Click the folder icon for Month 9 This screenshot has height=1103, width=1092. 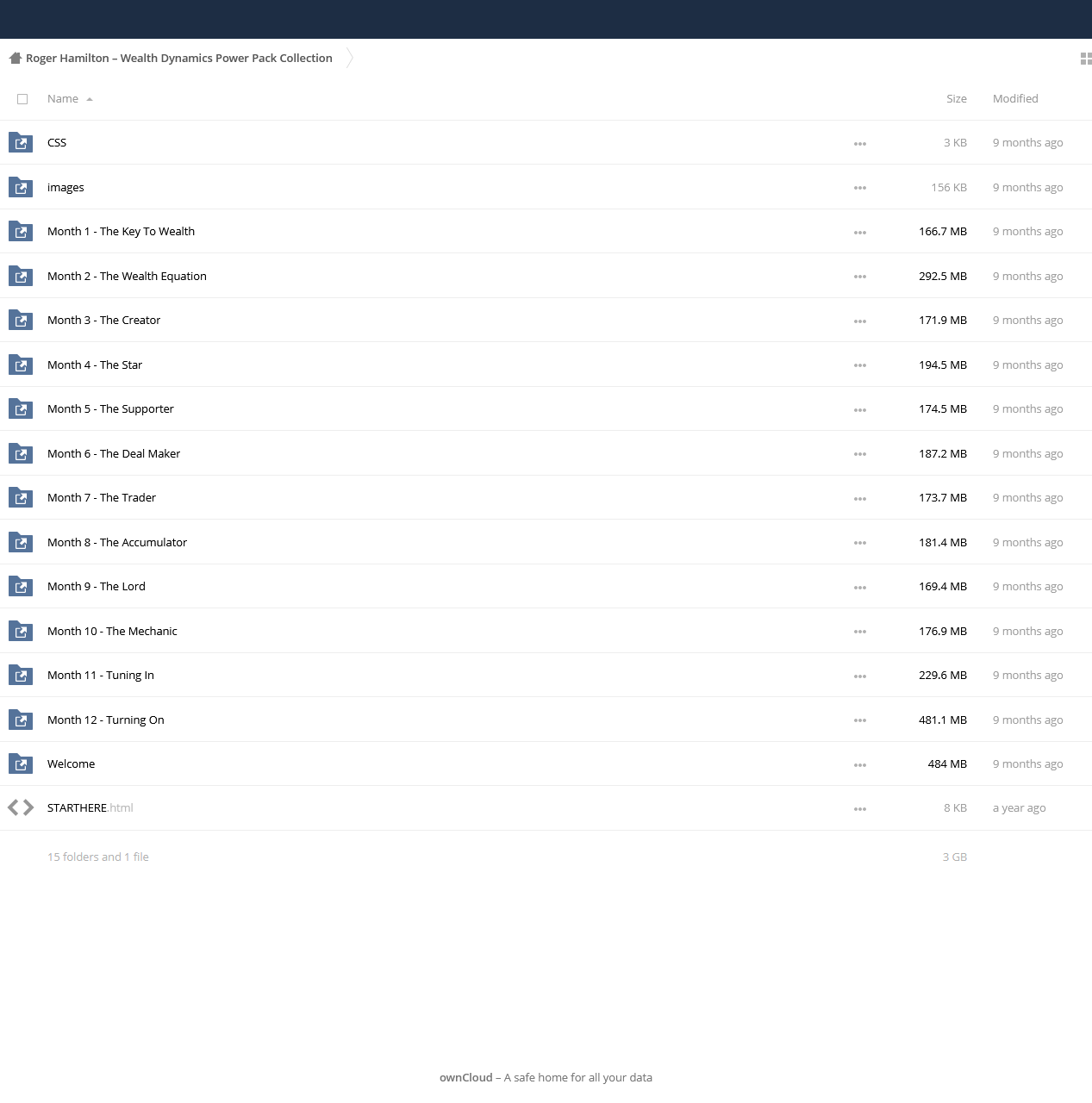pyautogui.click(x=21, y=586)
